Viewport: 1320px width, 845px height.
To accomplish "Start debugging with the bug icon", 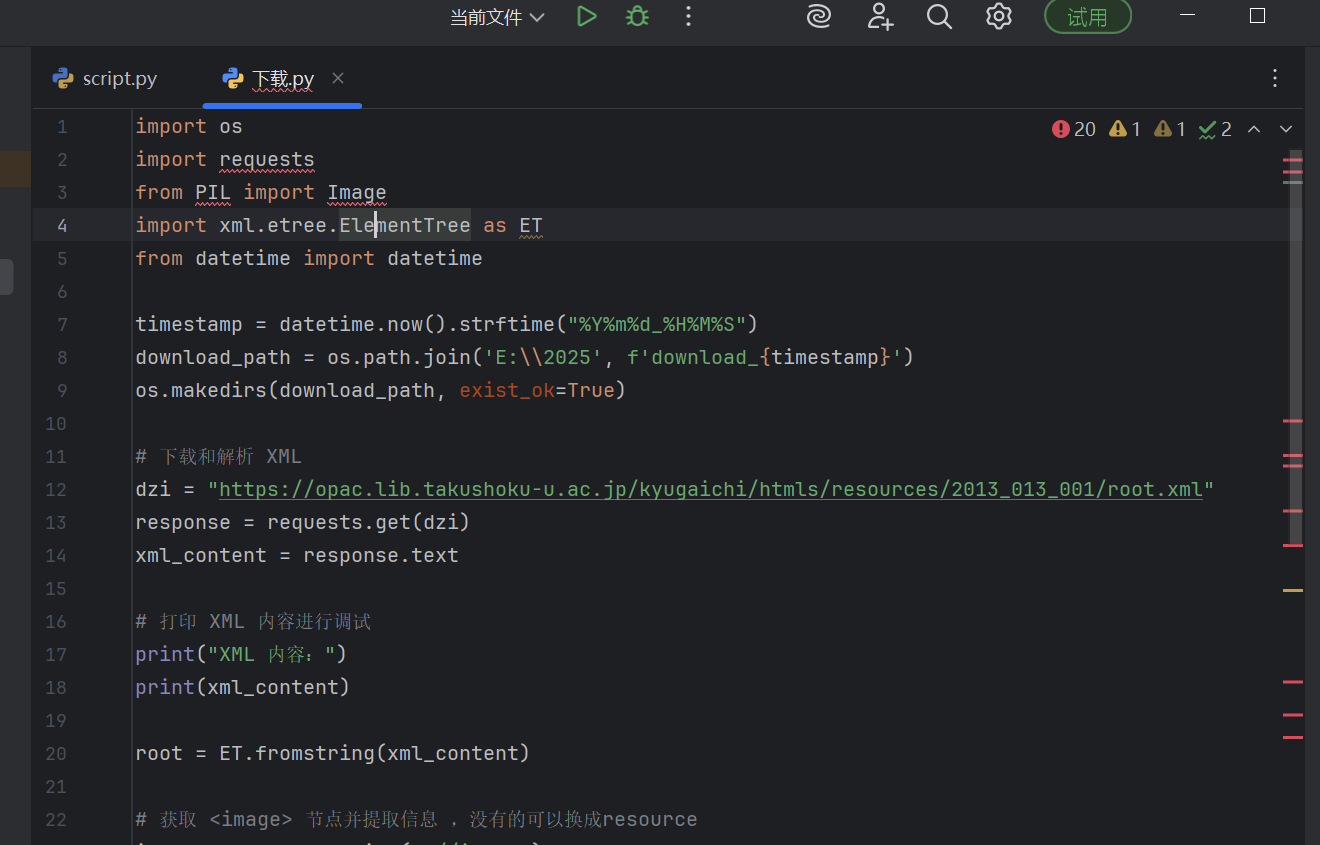I will pyautogui.click(x=637, y=16).
